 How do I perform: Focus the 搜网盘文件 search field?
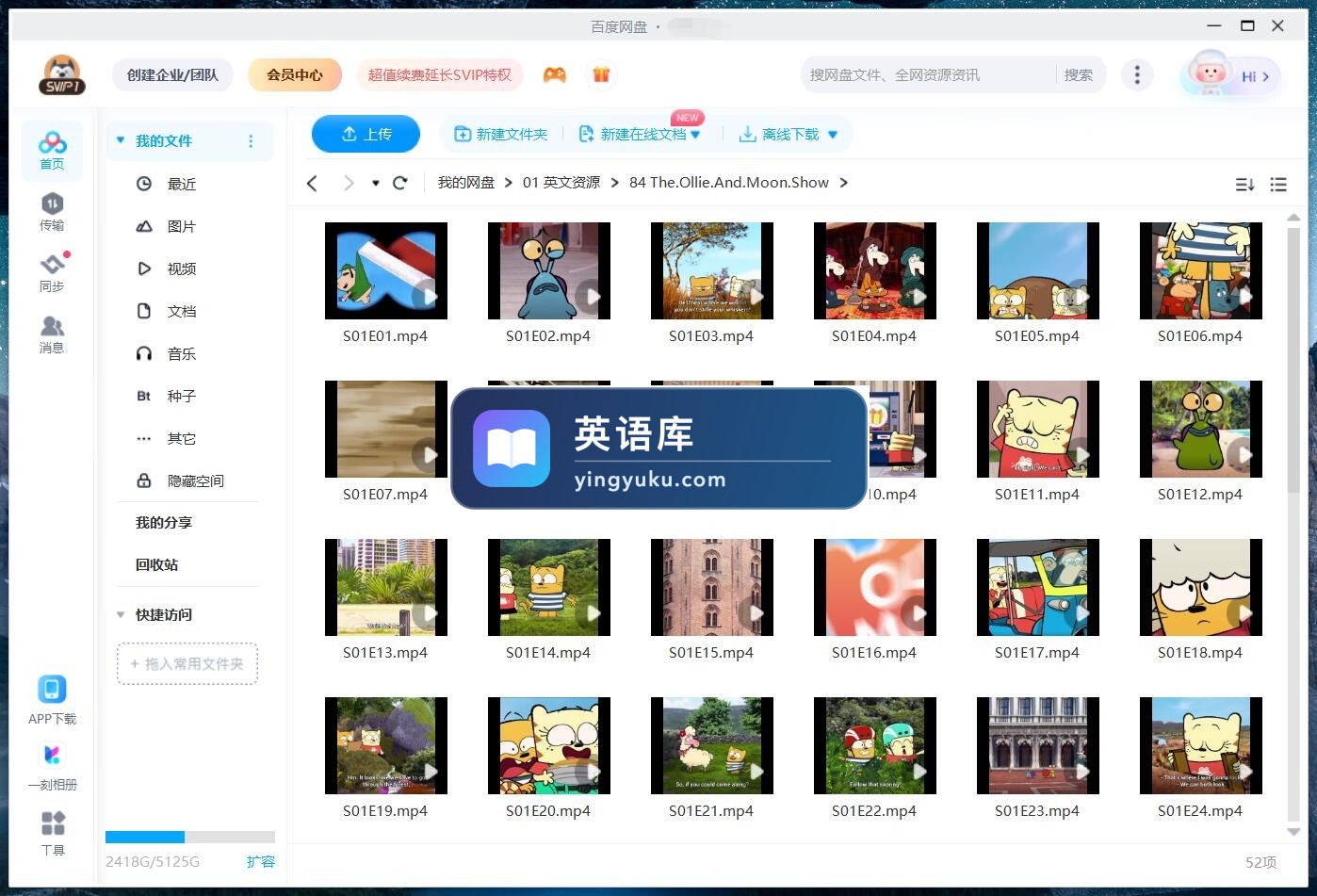point(928,74)
